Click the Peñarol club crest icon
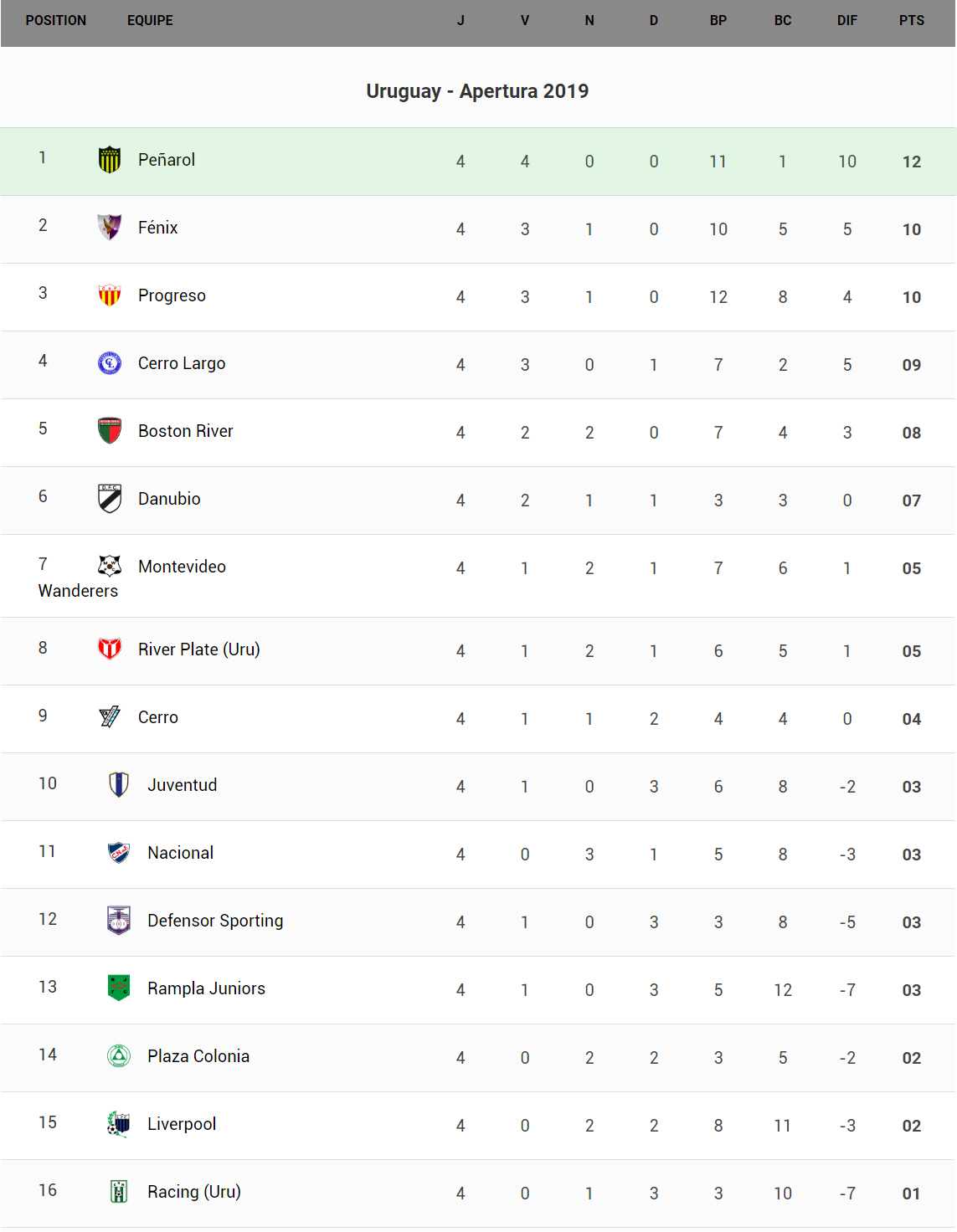 coord(110,159)
